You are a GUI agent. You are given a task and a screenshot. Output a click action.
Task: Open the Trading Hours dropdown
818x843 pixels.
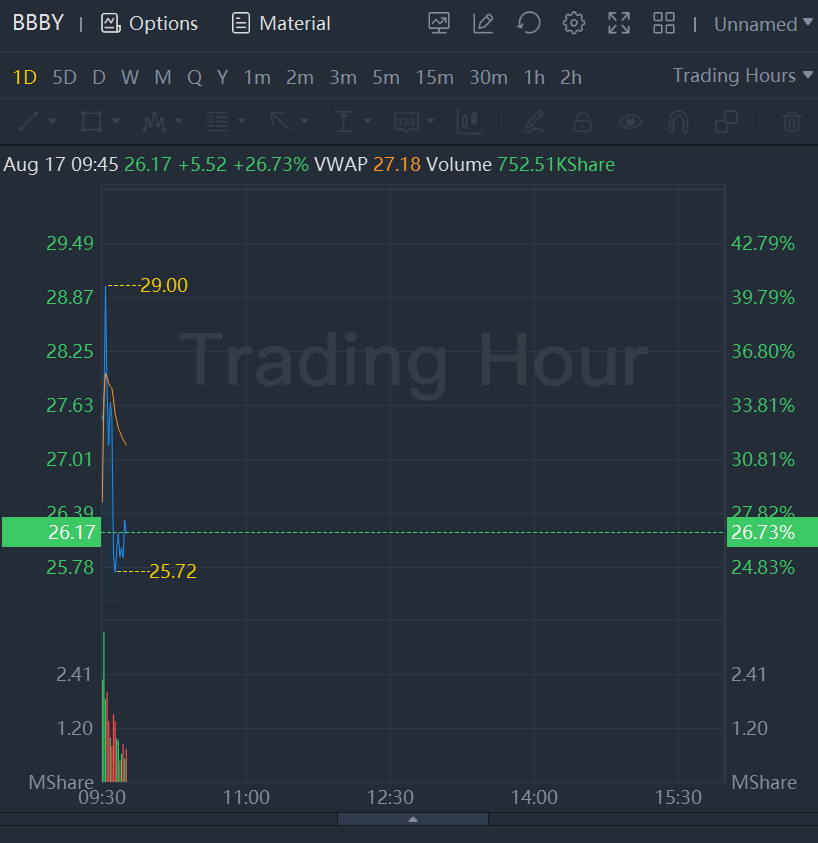coord(742,76)
